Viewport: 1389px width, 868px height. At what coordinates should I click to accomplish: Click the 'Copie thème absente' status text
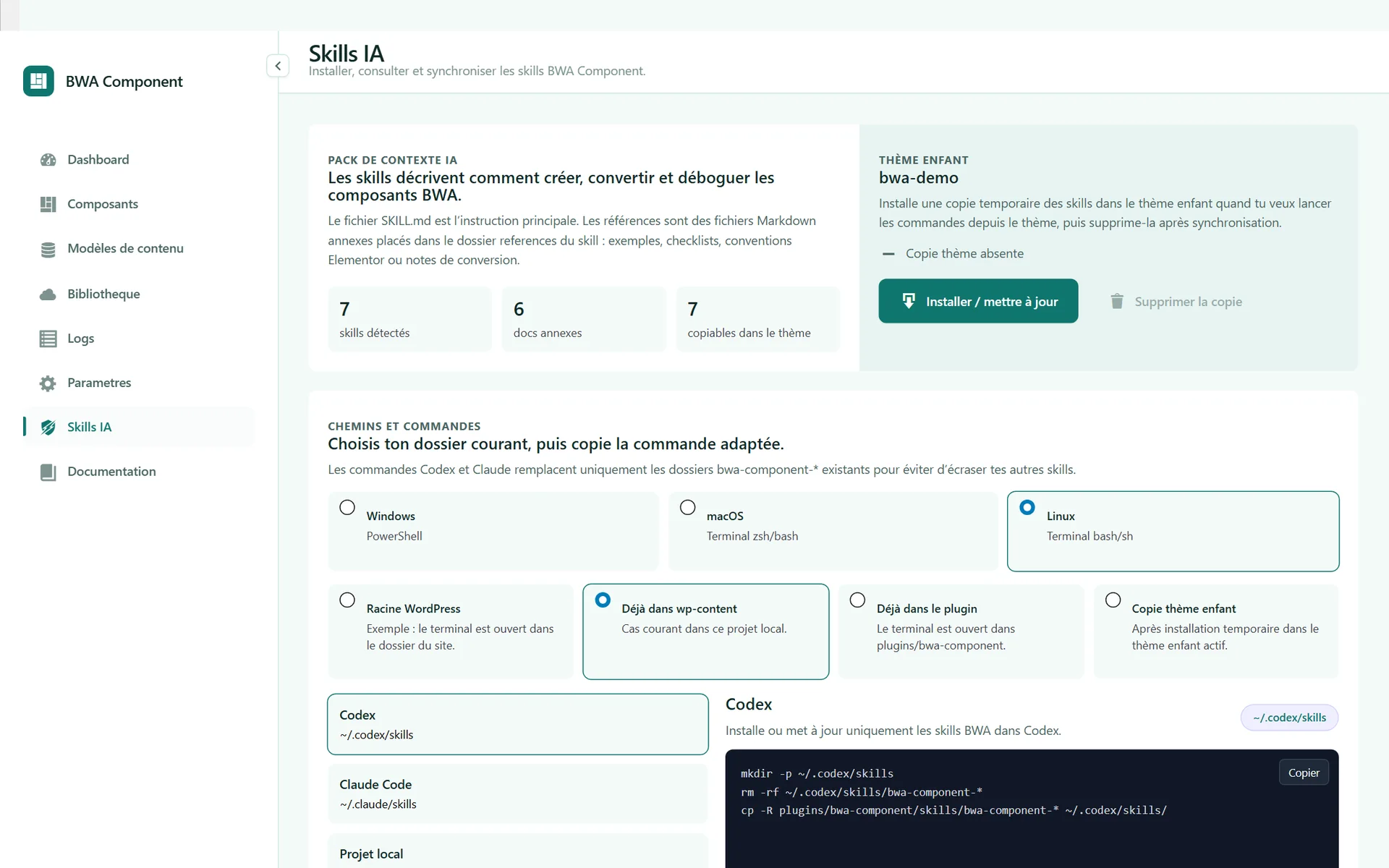[x=964, y=254]
